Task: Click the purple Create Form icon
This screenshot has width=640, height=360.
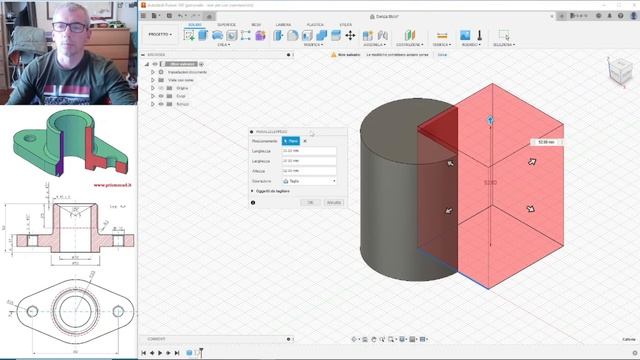Action: (260, 36)
